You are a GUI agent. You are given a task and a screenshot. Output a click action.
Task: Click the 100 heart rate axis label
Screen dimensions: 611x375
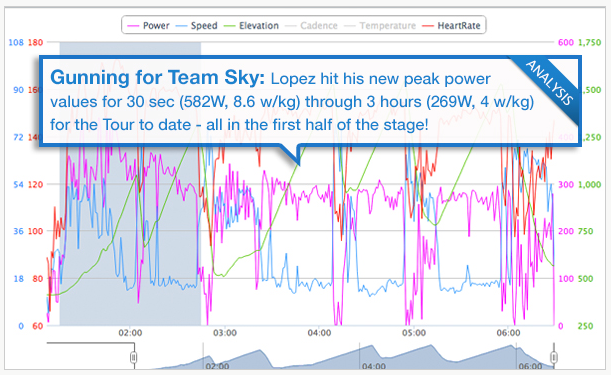click(35, 231)
